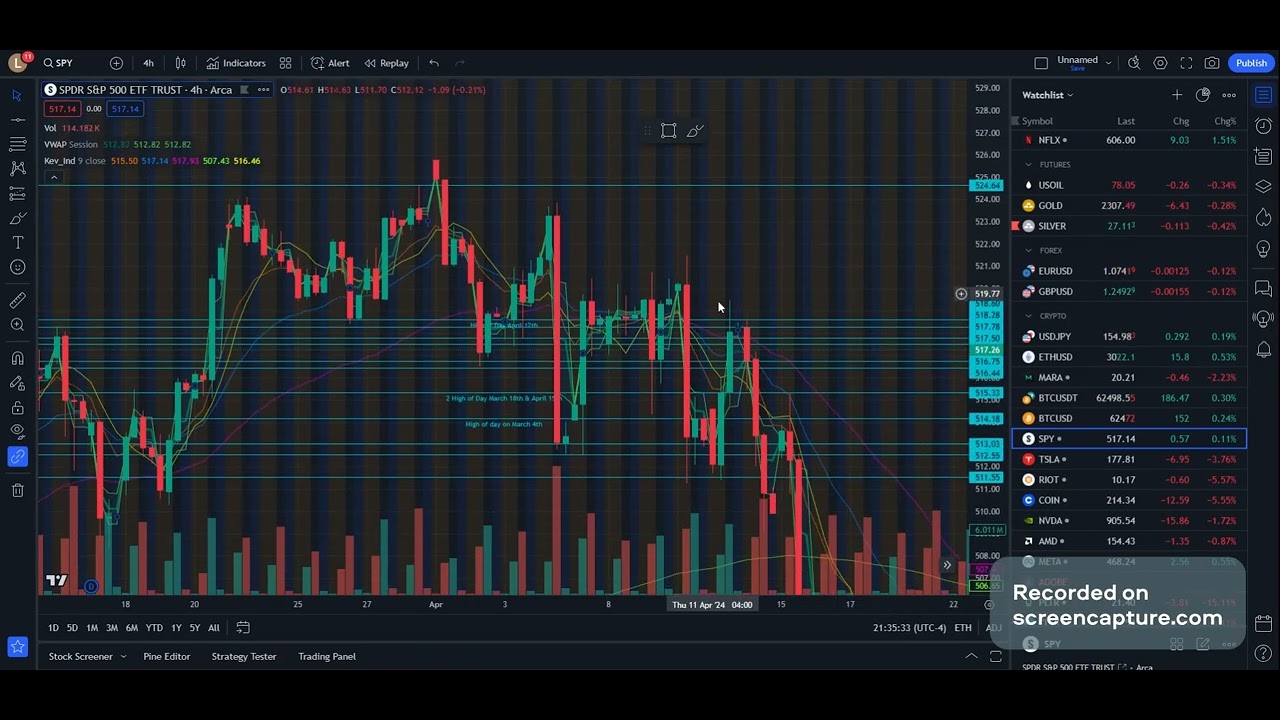Select the TSLA row in watchlist
The height and width of the screenshot is (720, 1280).
[1130, 459]
